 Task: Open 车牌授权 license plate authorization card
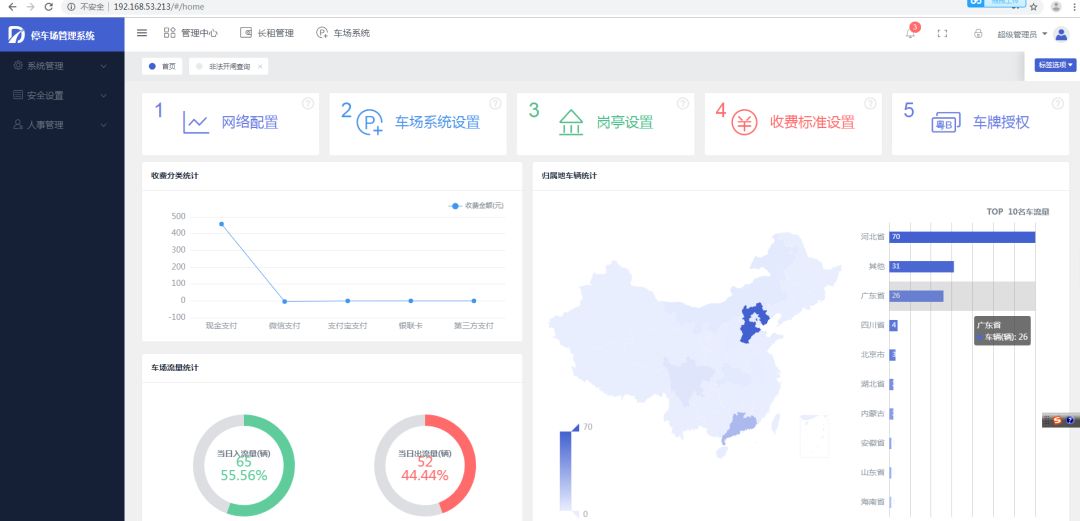click(980, 123)
